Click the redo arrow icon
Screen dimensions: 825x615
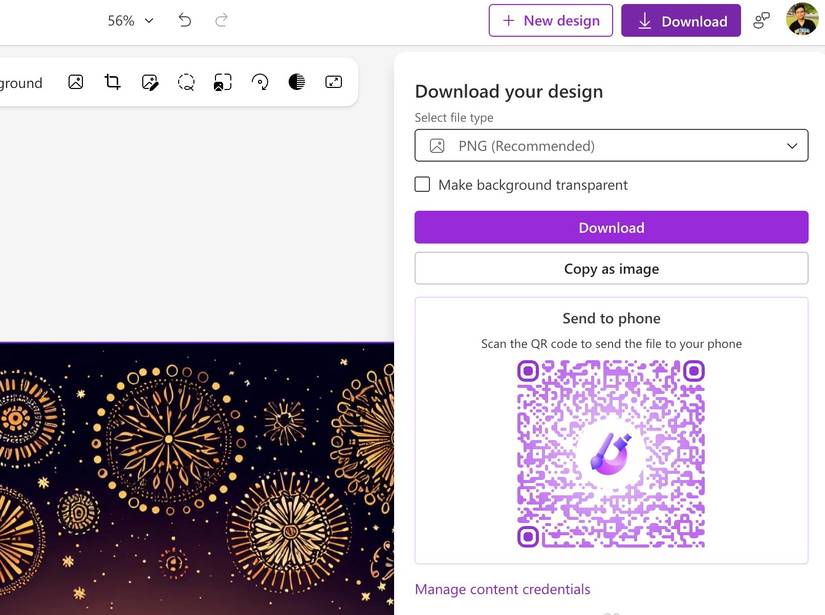(222, 20)
